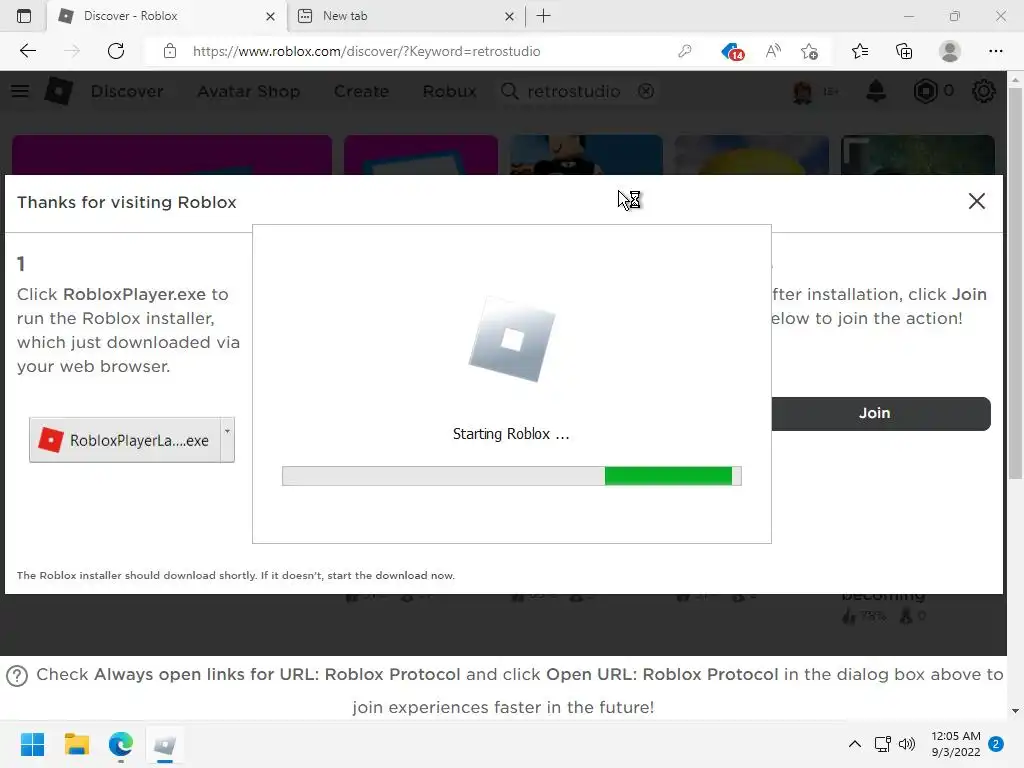Screen dimensions: 1024x768
Task: Open Microsoft Edge from the taskbar
Action: point(121,744)
